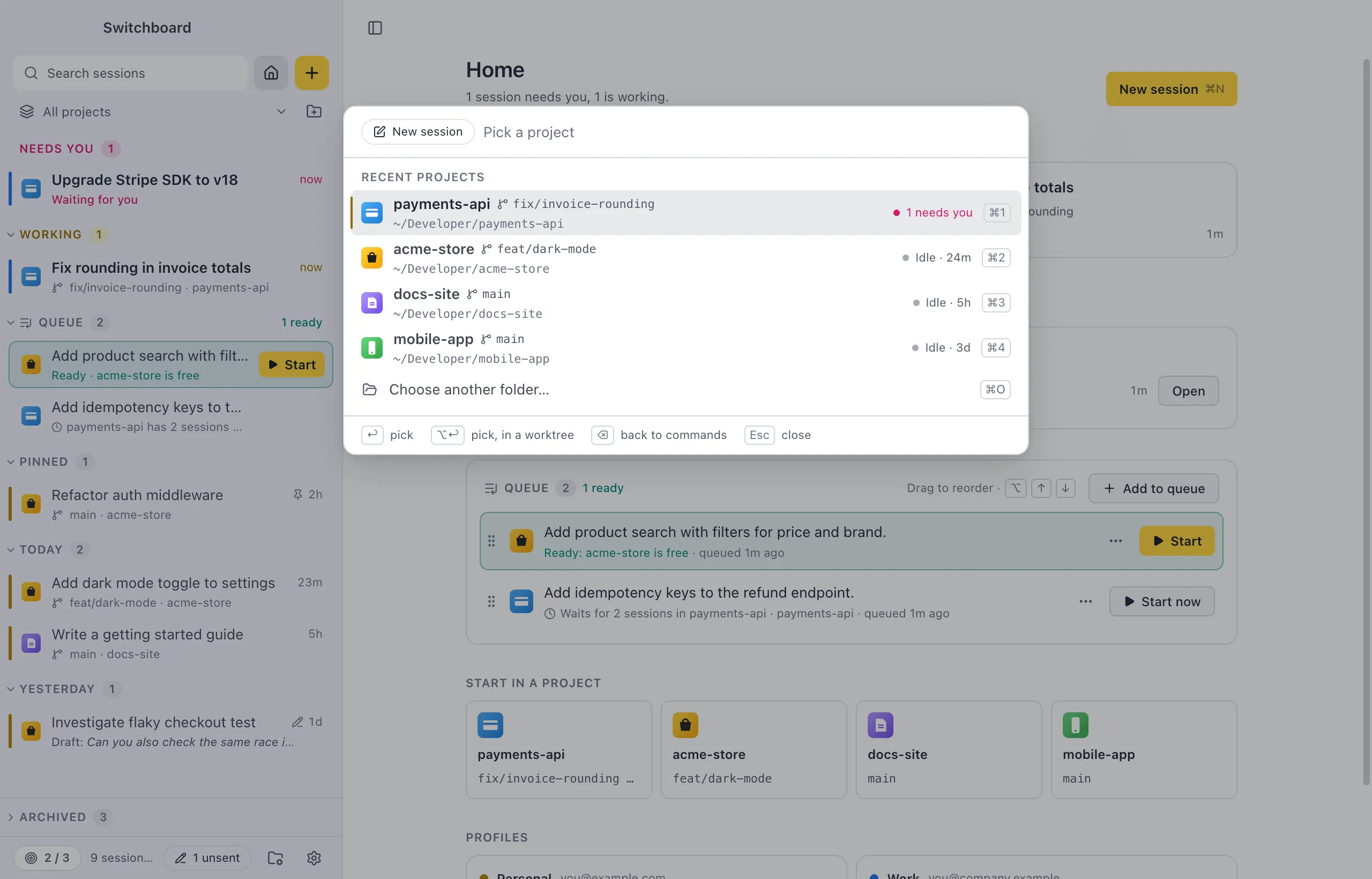Viewport: 1372px width, 879px height.
Task: Open more options for product search queue item
Action: click(1116, 541)
